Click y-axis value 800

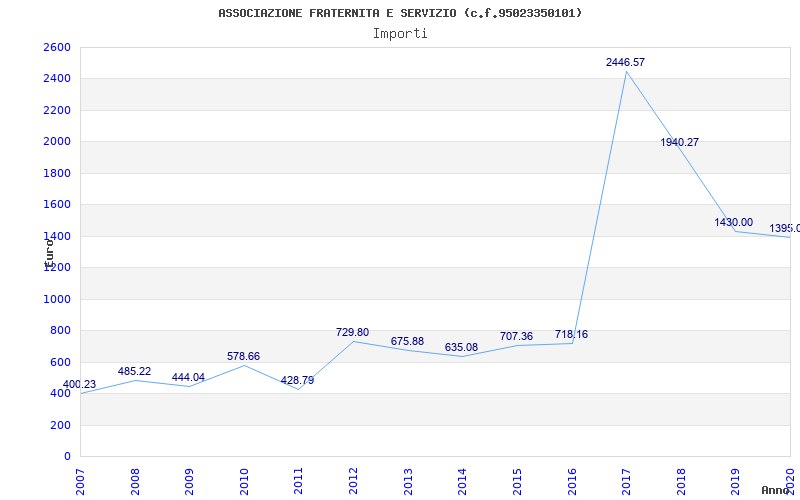(60, 331)
